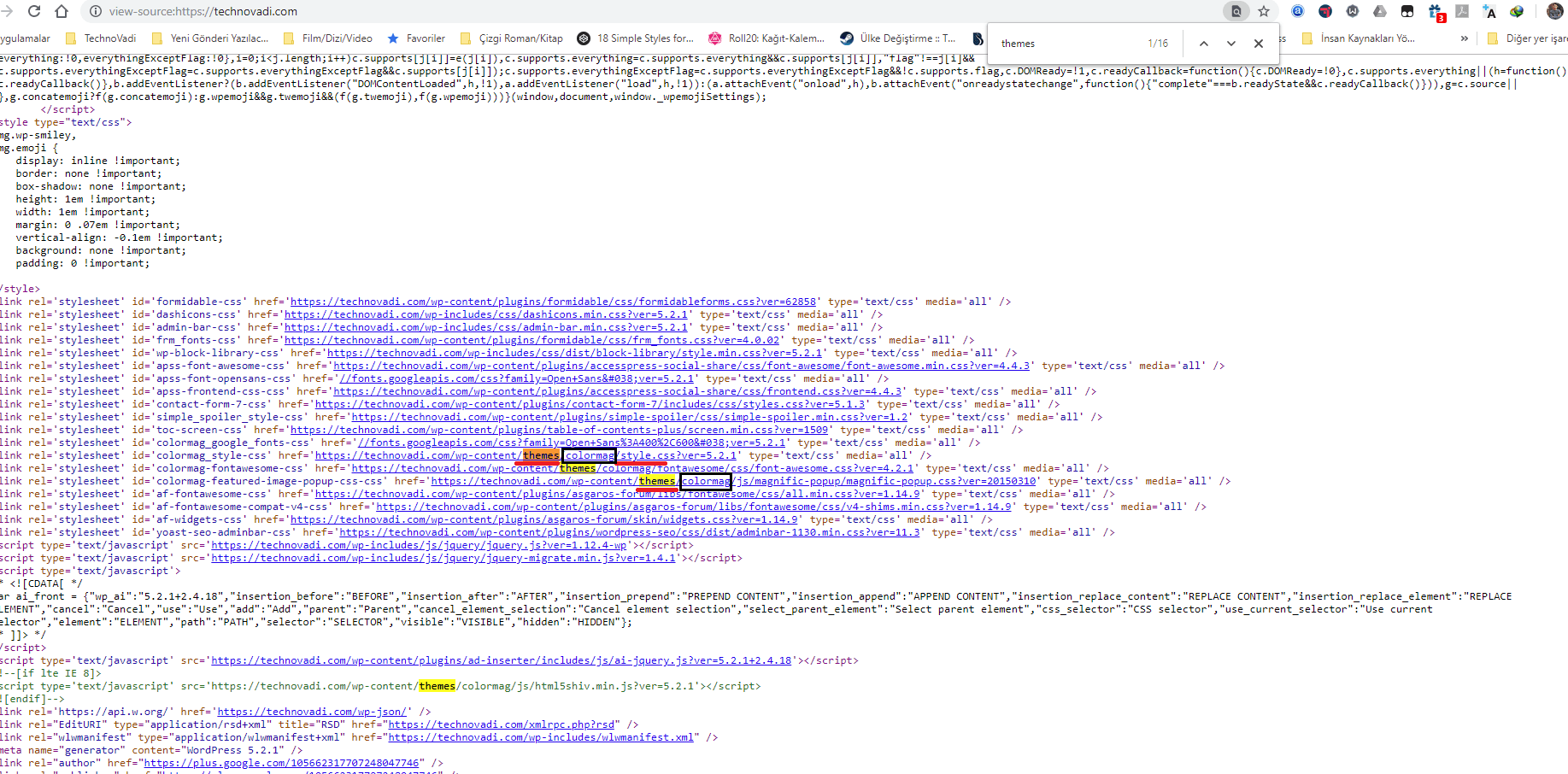
Task: Click the find-in-page icon in the address bar
Action: tap(1236, 11)
